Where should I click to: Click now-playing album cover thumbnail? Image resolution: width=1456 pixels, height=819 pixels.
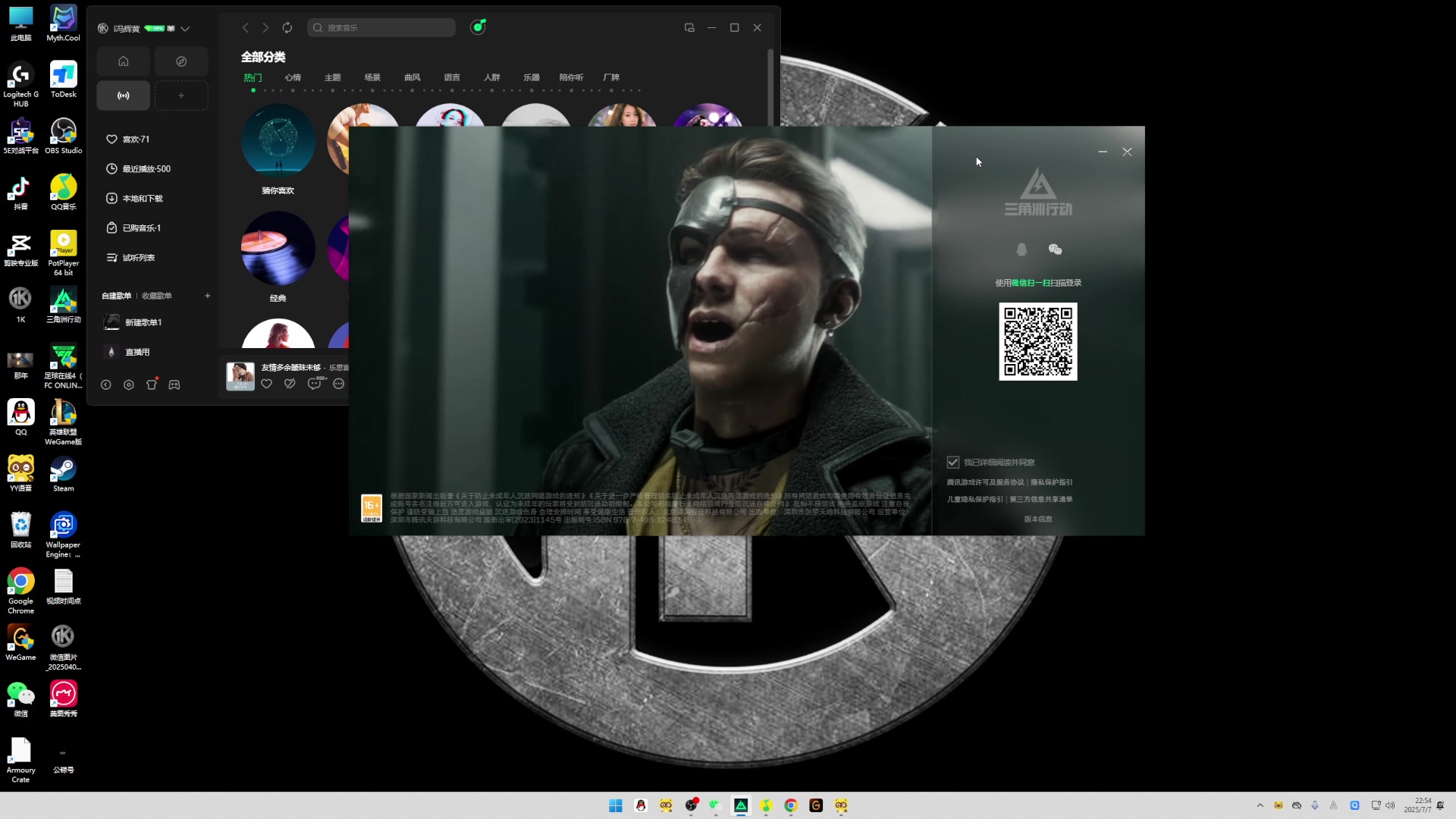[x=240, y=376]
